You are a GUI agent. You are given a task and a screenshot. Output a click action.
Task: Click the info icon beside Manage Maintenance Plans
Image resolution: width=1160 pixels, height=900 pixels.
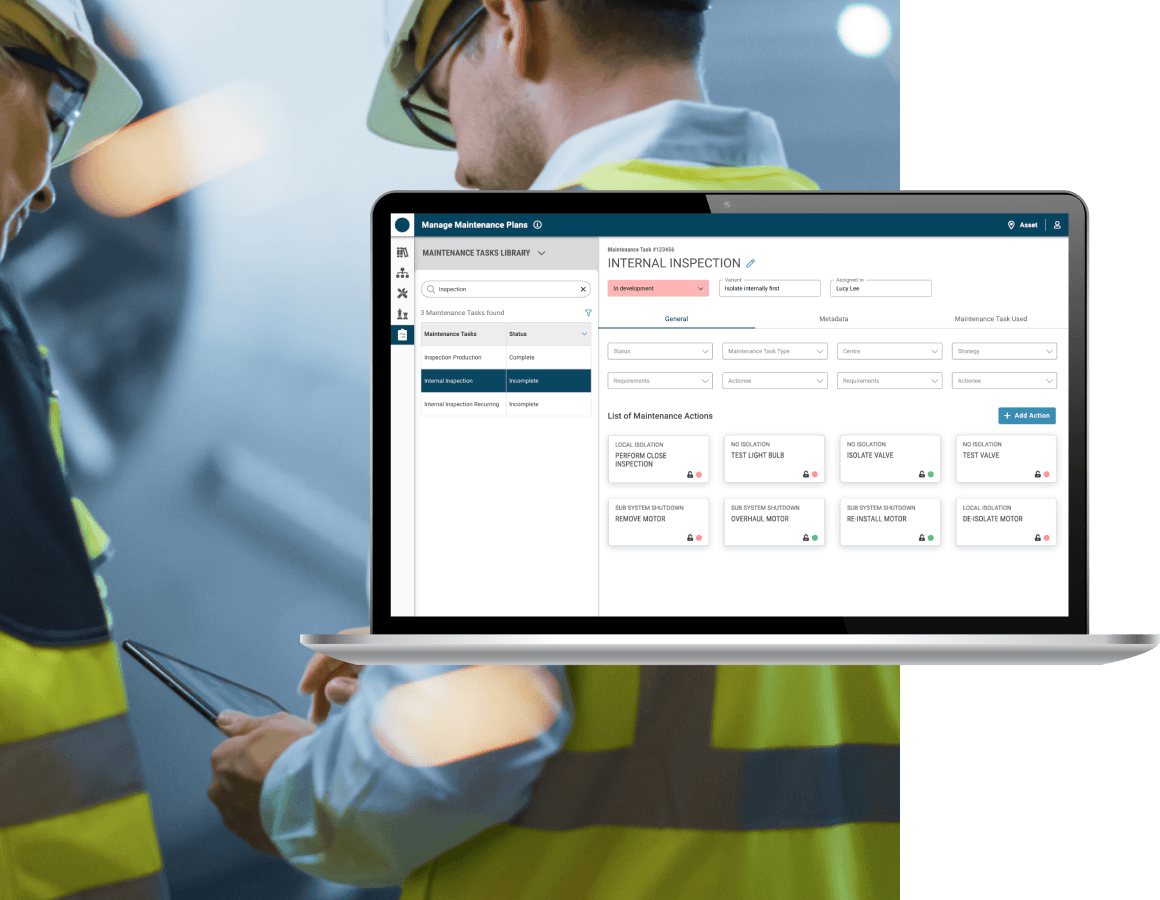[x=537, y=225]
